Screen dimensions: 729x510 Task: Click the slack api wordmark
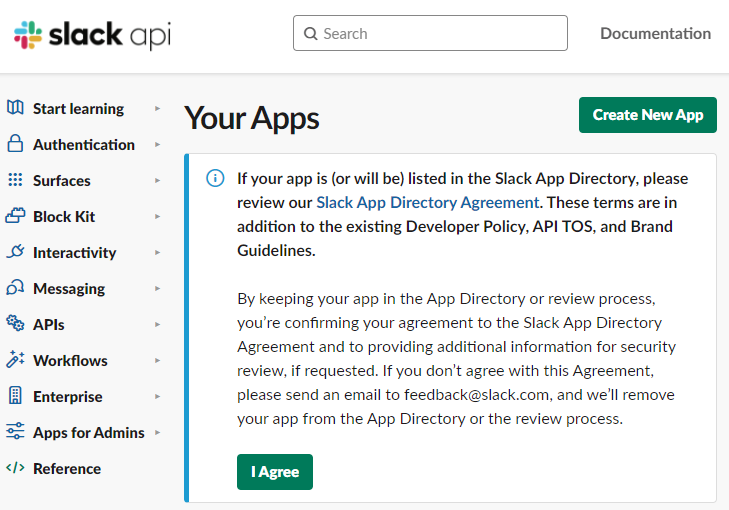pyautogui.click(x=110, y=35)
